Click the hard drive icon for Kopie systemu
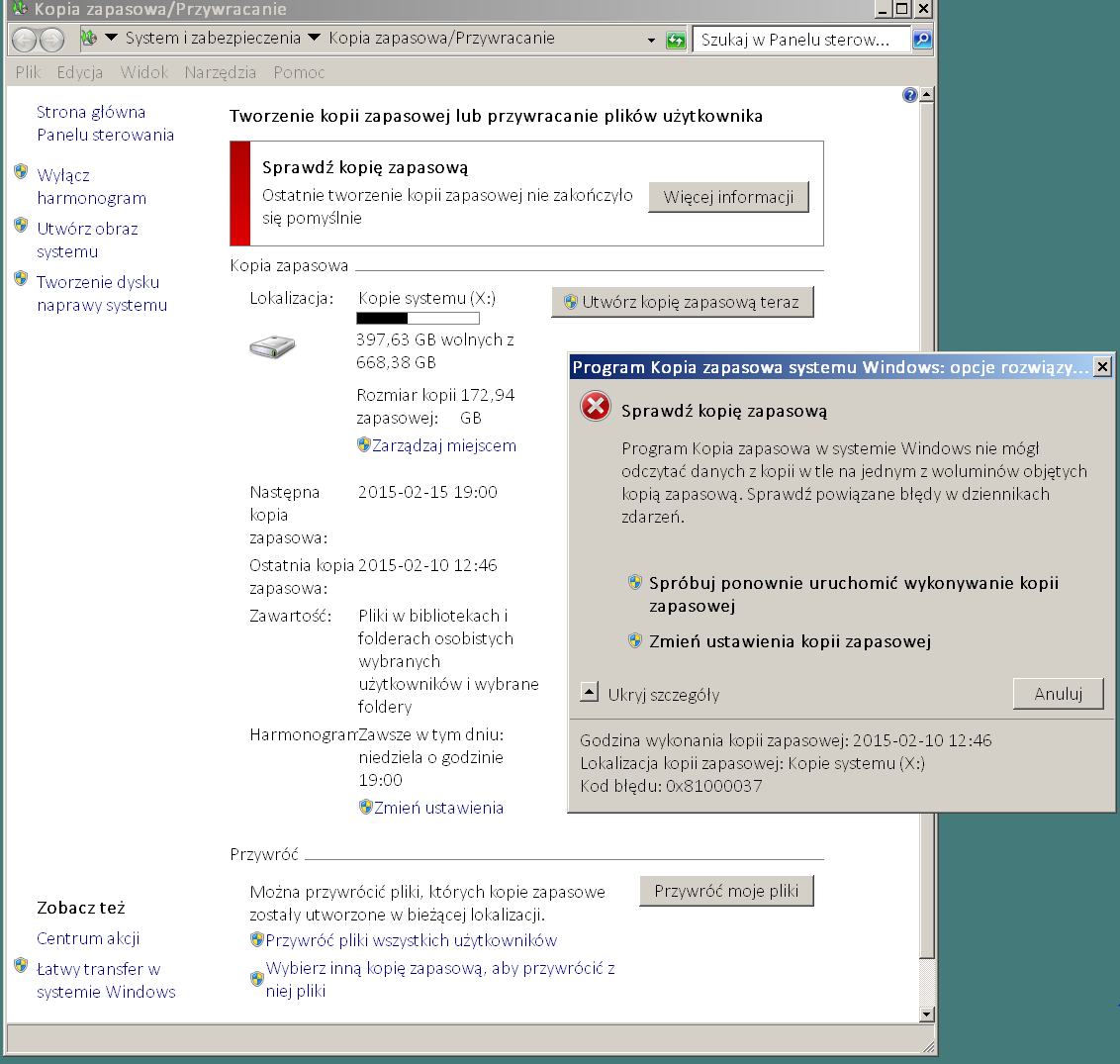This screenshot has height=1064, width=1120. click(x=272, y=346)
